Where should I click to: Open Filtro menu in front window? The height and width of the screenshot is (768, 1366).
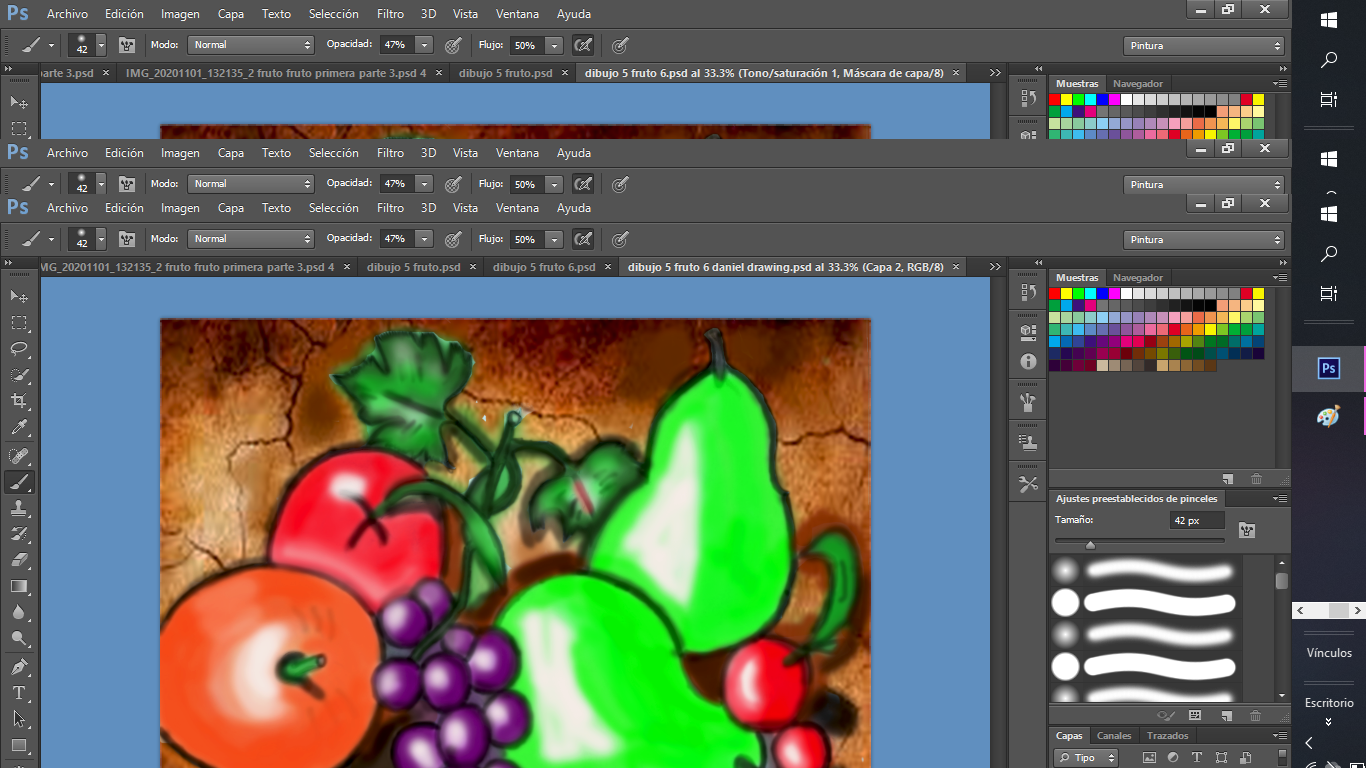(x=391, y=208)
